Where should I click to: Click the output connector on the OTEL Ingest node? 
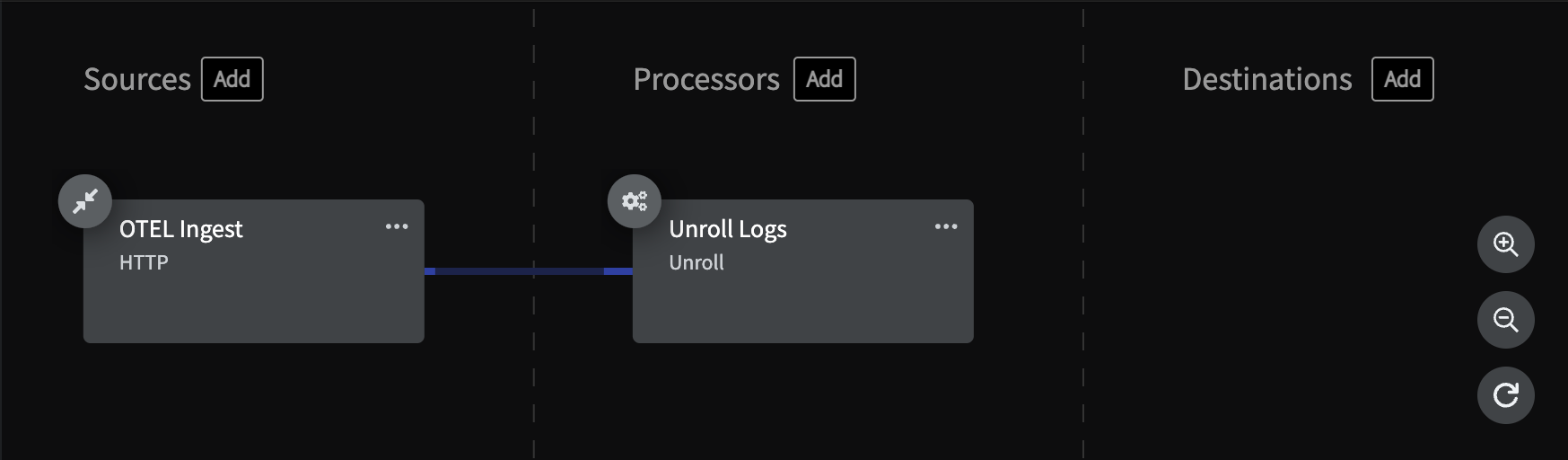click(430, 270)
